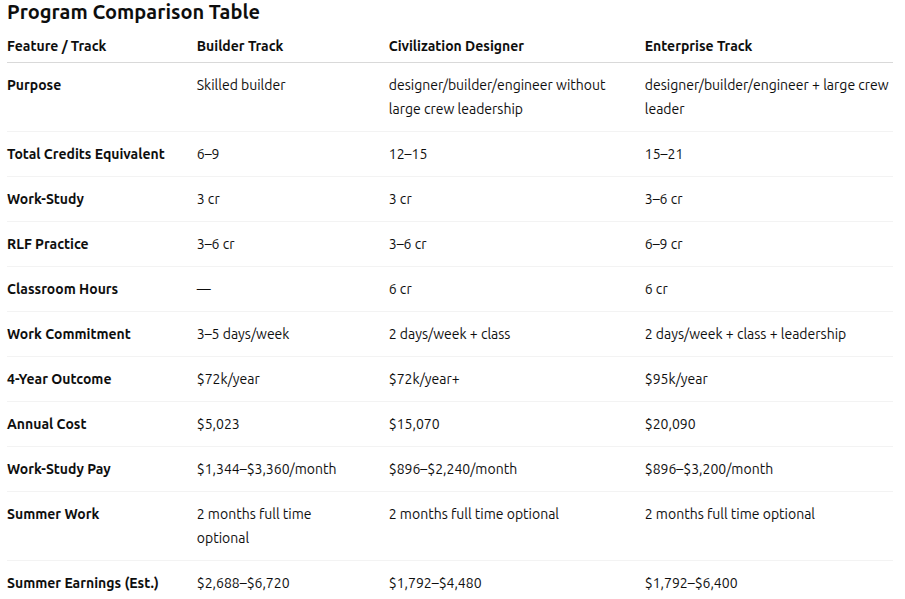
Task: Click the 4-Year Outcome row label
Action: (x=59, y=379)
